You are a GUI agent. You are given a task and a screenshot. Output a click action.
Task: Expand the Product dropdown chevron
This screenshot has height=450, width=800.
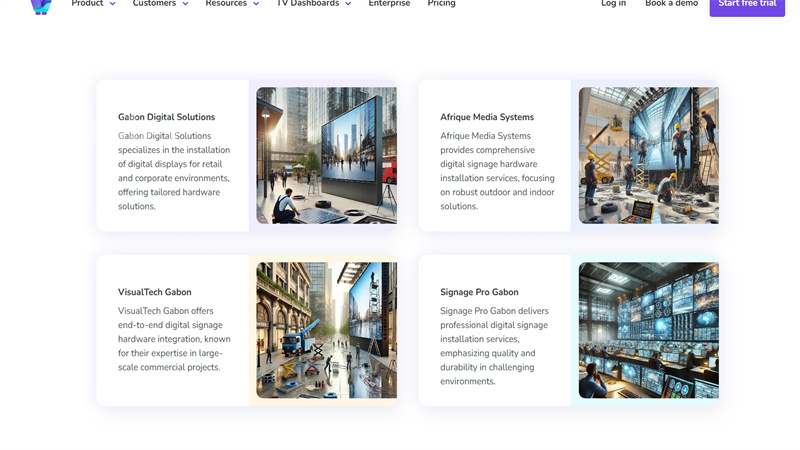(x=112, y=4)
